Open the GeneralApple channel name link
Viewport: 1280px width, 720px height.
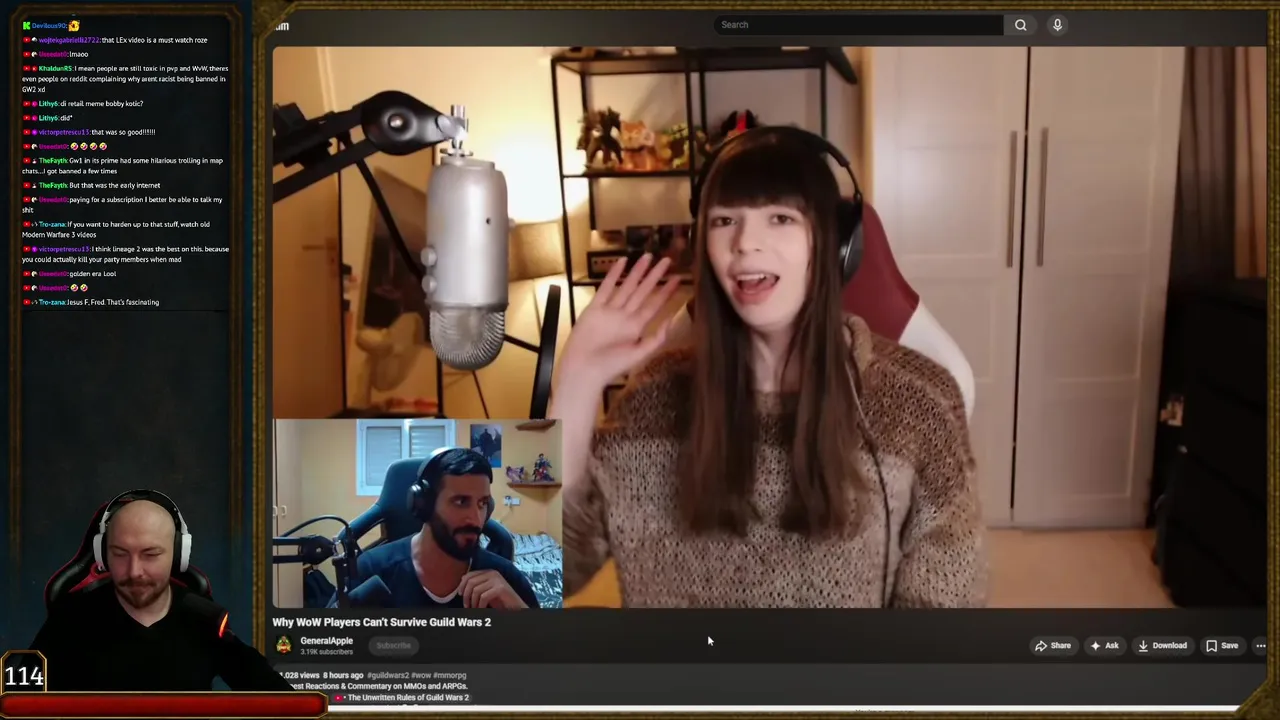click(x=326, y=641)
